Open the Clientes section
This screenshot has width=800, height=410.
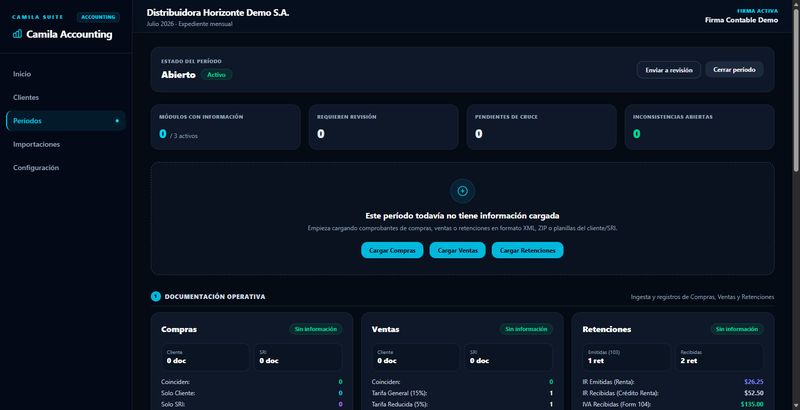(65, 97)
